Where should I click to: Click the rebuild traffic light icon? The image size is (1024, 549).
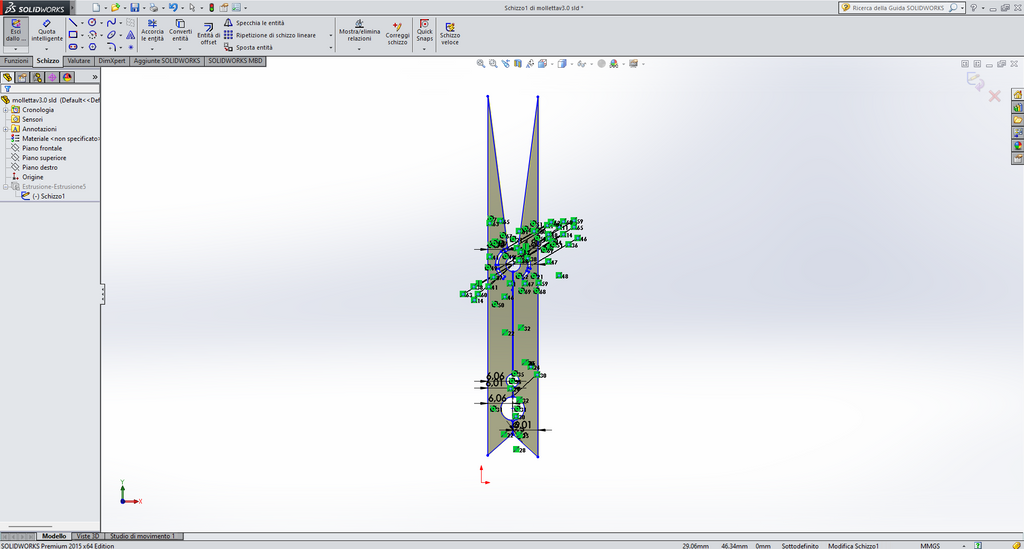click(x=212, y=8)
